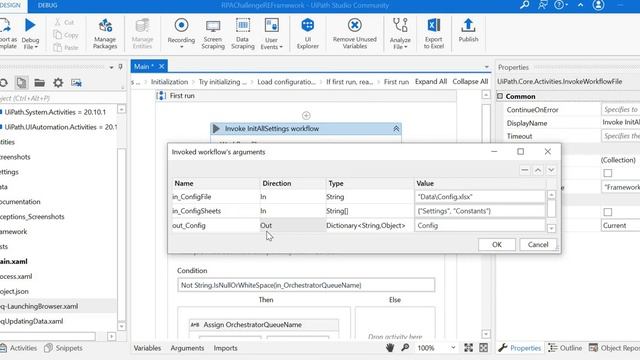Open the Help menu icon

pos(561,5)
